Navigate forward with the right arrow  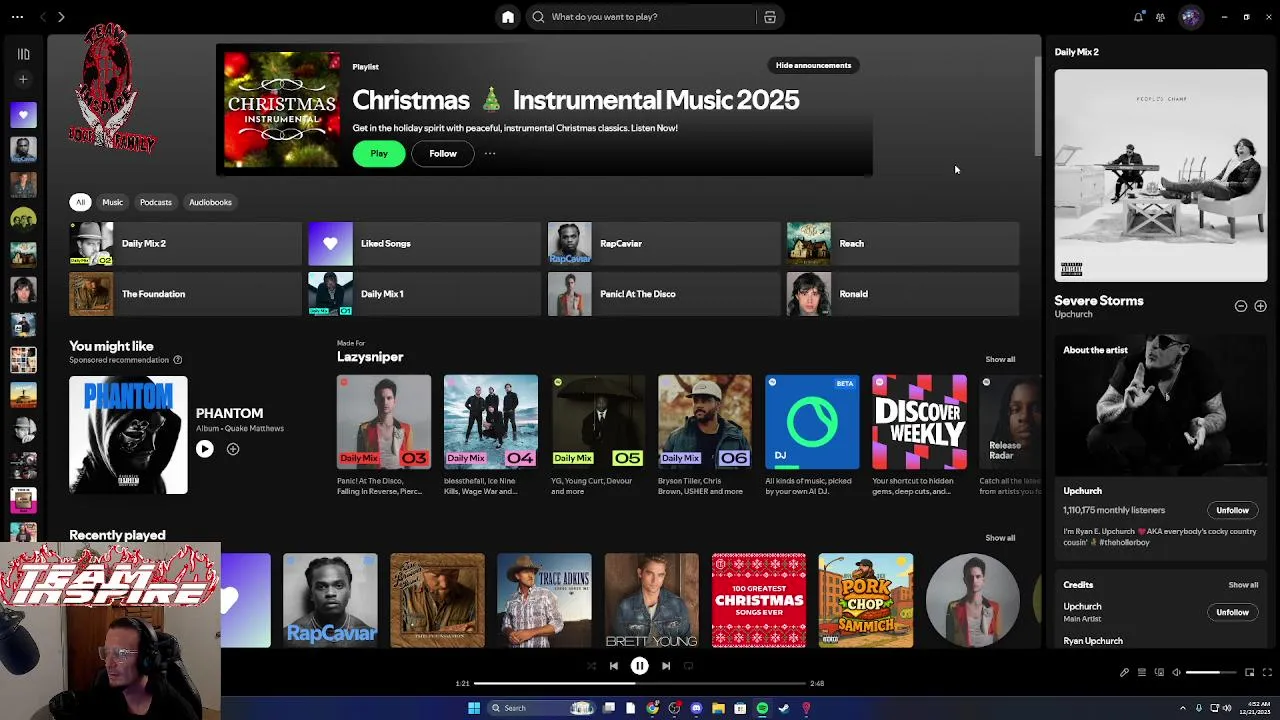[61, 17]
